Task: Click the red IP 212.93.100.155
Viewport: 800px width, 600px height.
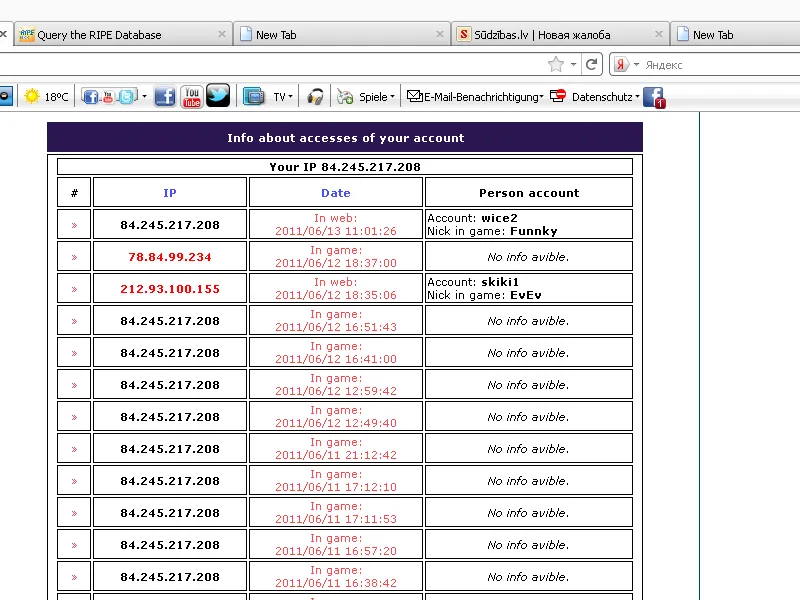Action: tap(170, 289)
